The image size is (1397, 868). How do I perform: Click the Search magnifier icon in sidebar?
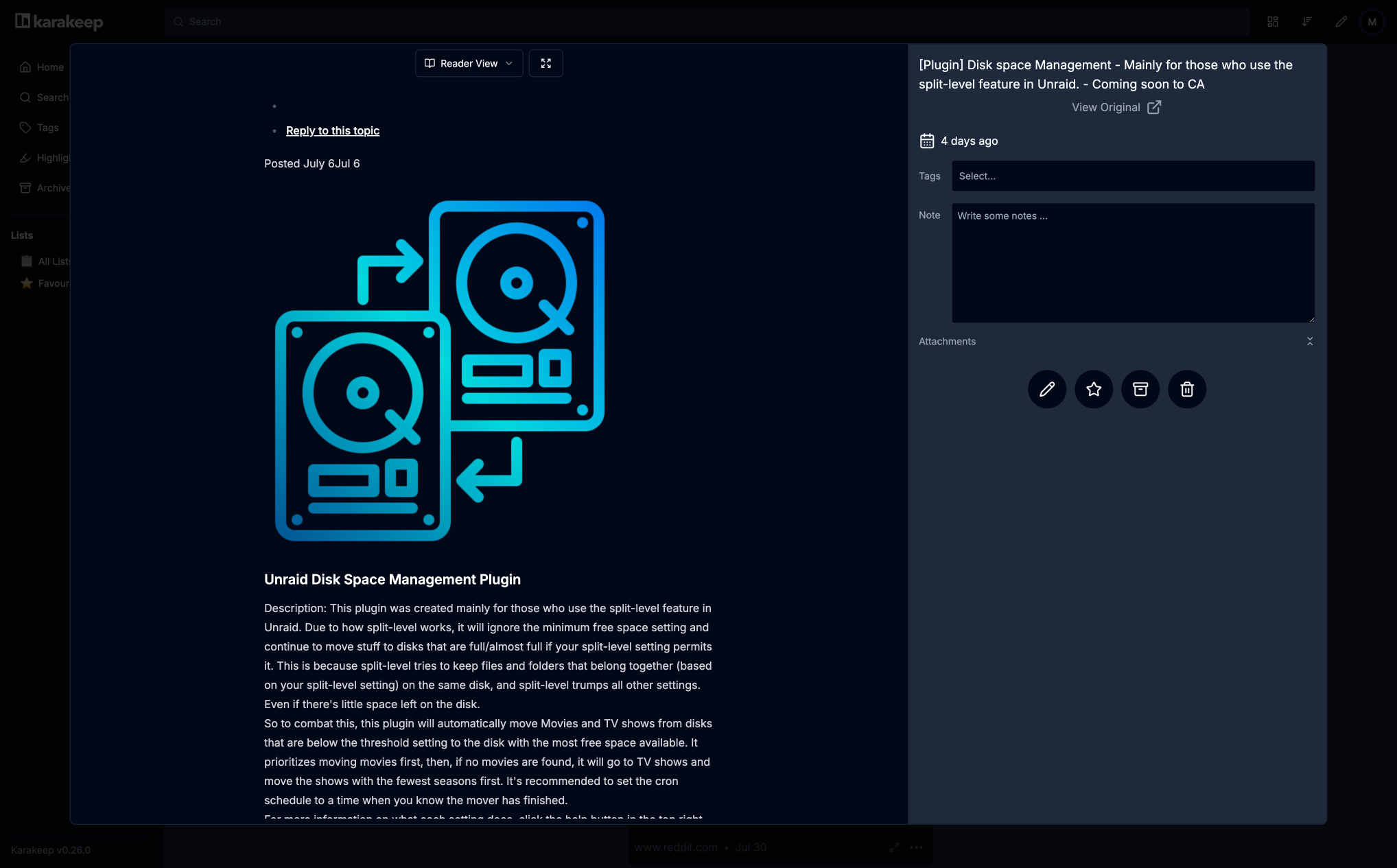tap(25, 97)
